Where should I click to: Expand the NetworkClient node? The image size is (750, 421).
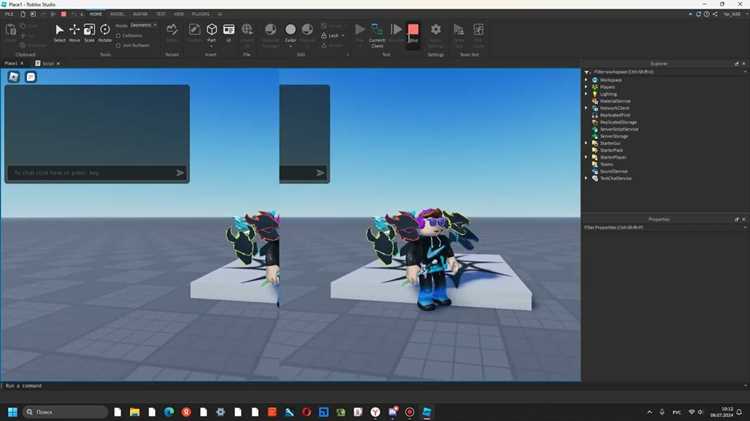click(x=586, y=108)
